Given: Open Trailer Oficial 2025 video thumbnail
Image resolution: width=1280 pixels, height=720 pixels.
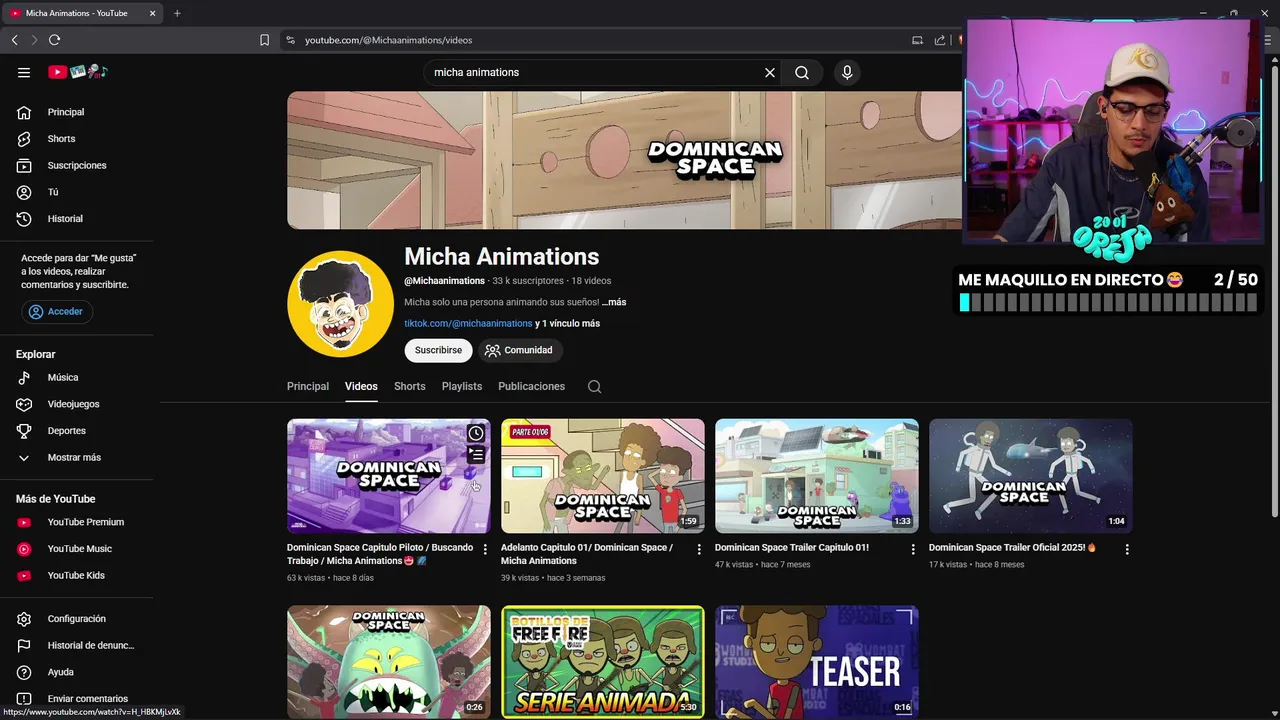Looking at the screenshot, I should tap(1031, 476).
